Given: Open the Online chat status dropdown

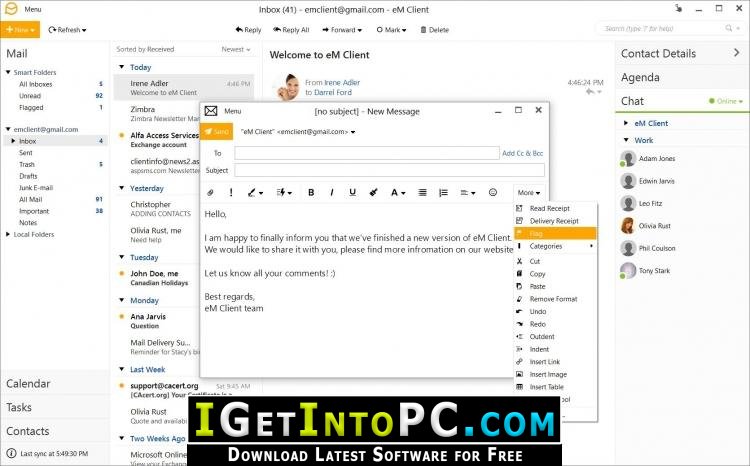Looking at the screenshot, I should (x=726, y=101).
